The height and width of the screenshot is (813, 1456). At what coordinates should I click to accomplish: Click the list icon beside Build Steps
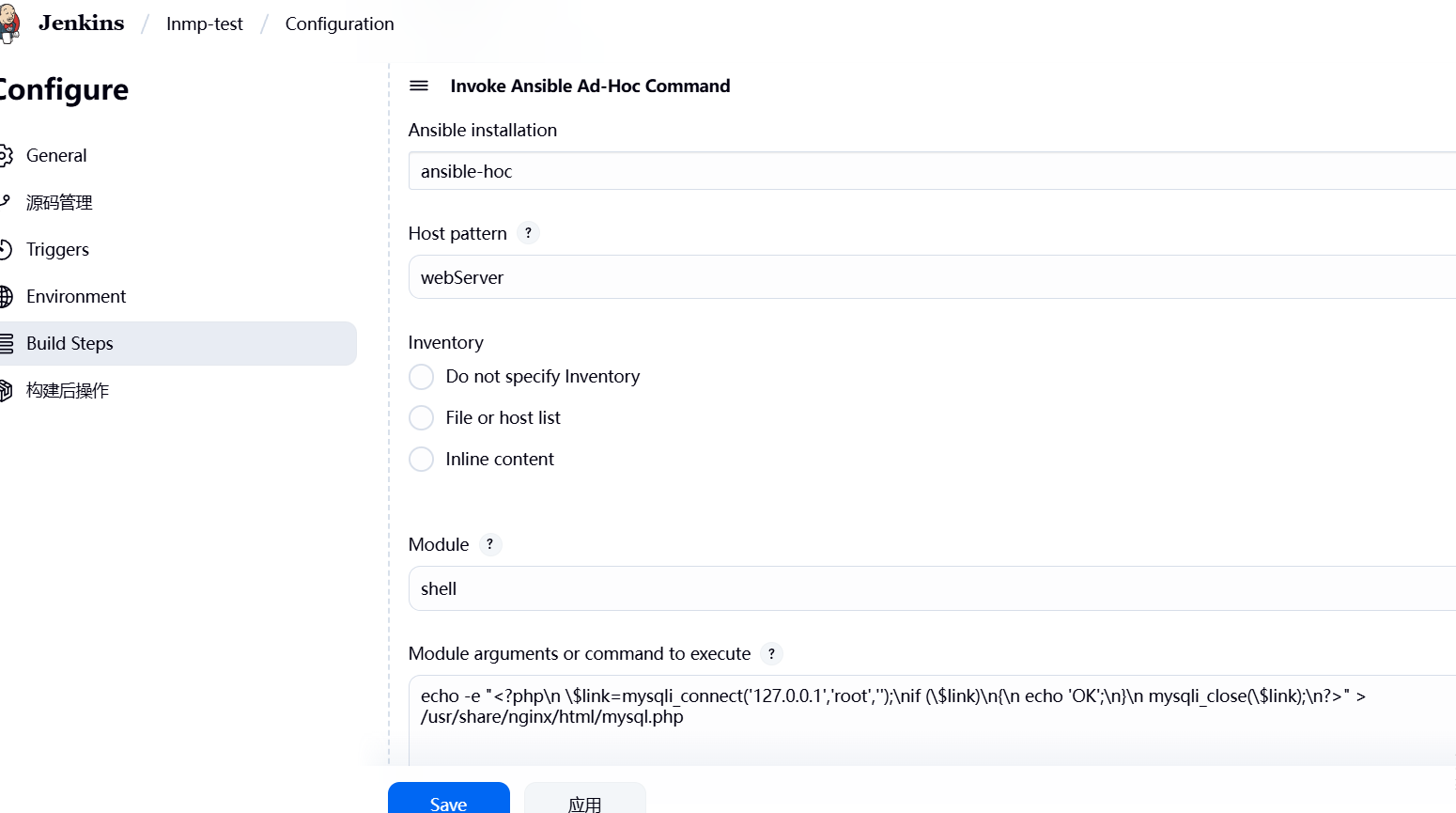coord(5,343)
